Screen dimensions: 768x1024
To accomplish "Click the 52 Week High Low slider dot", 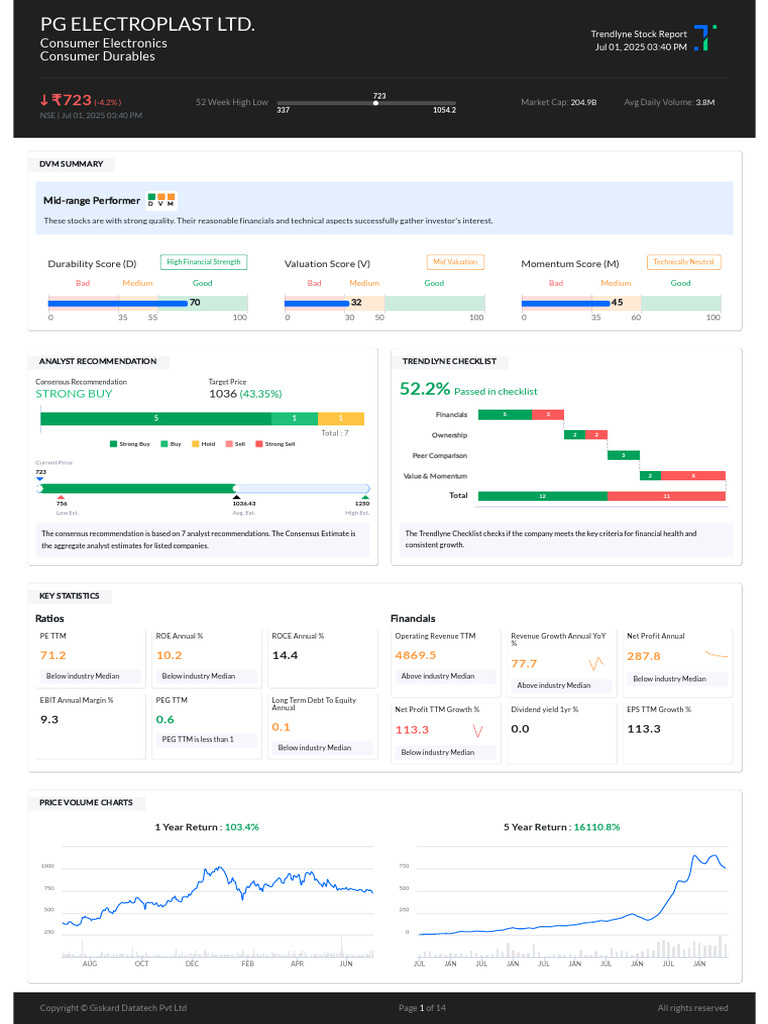I will pyautogui.click(x=376, y=103).
